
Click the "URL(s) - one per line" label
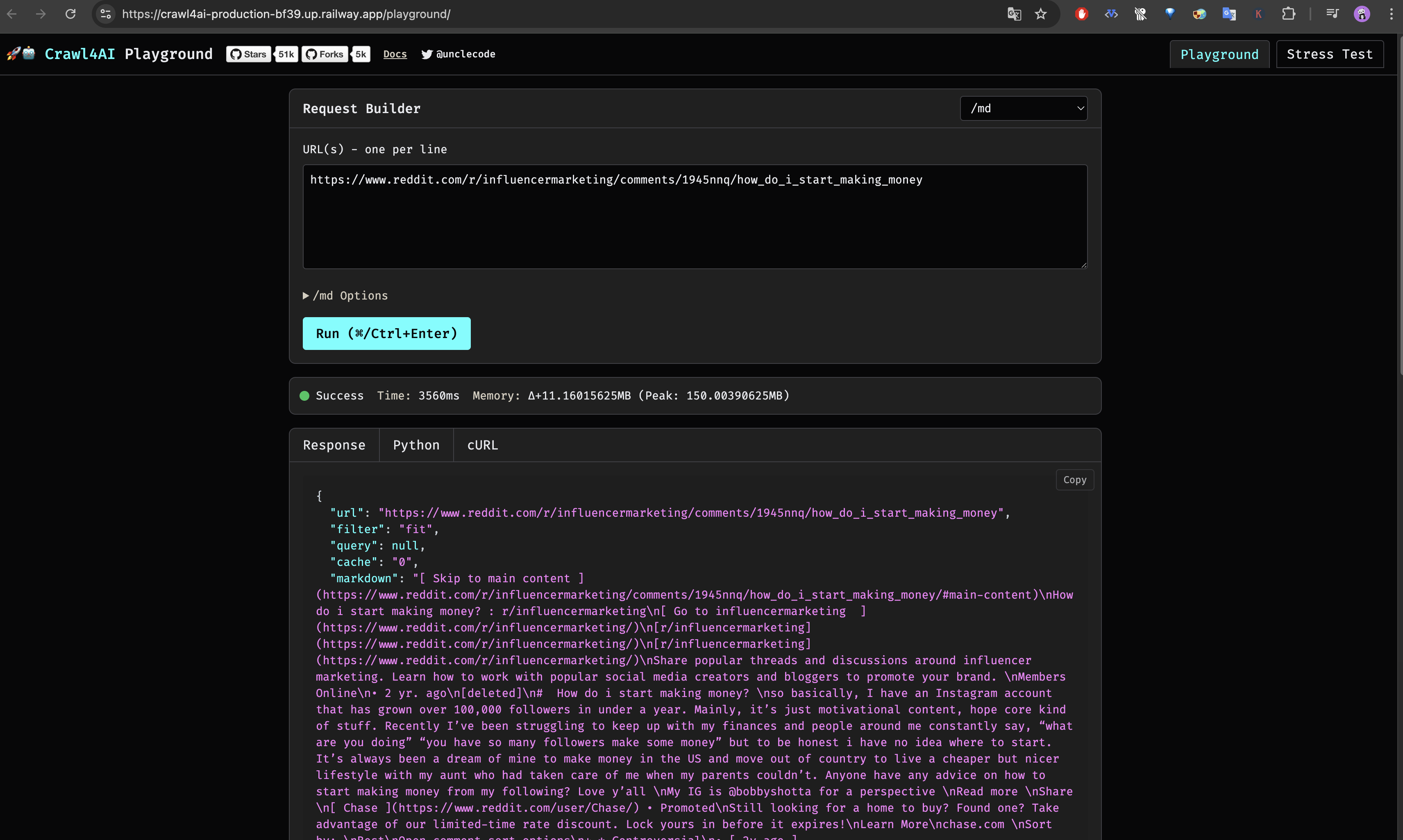click(375, 150)
